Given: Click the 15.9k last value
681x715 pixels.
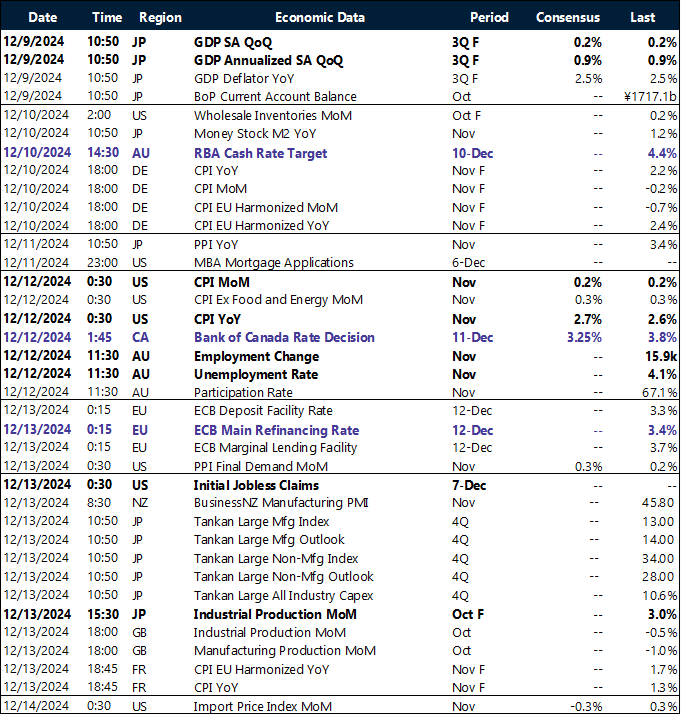Looking at the screenshot, I should (x=661, y=357).
